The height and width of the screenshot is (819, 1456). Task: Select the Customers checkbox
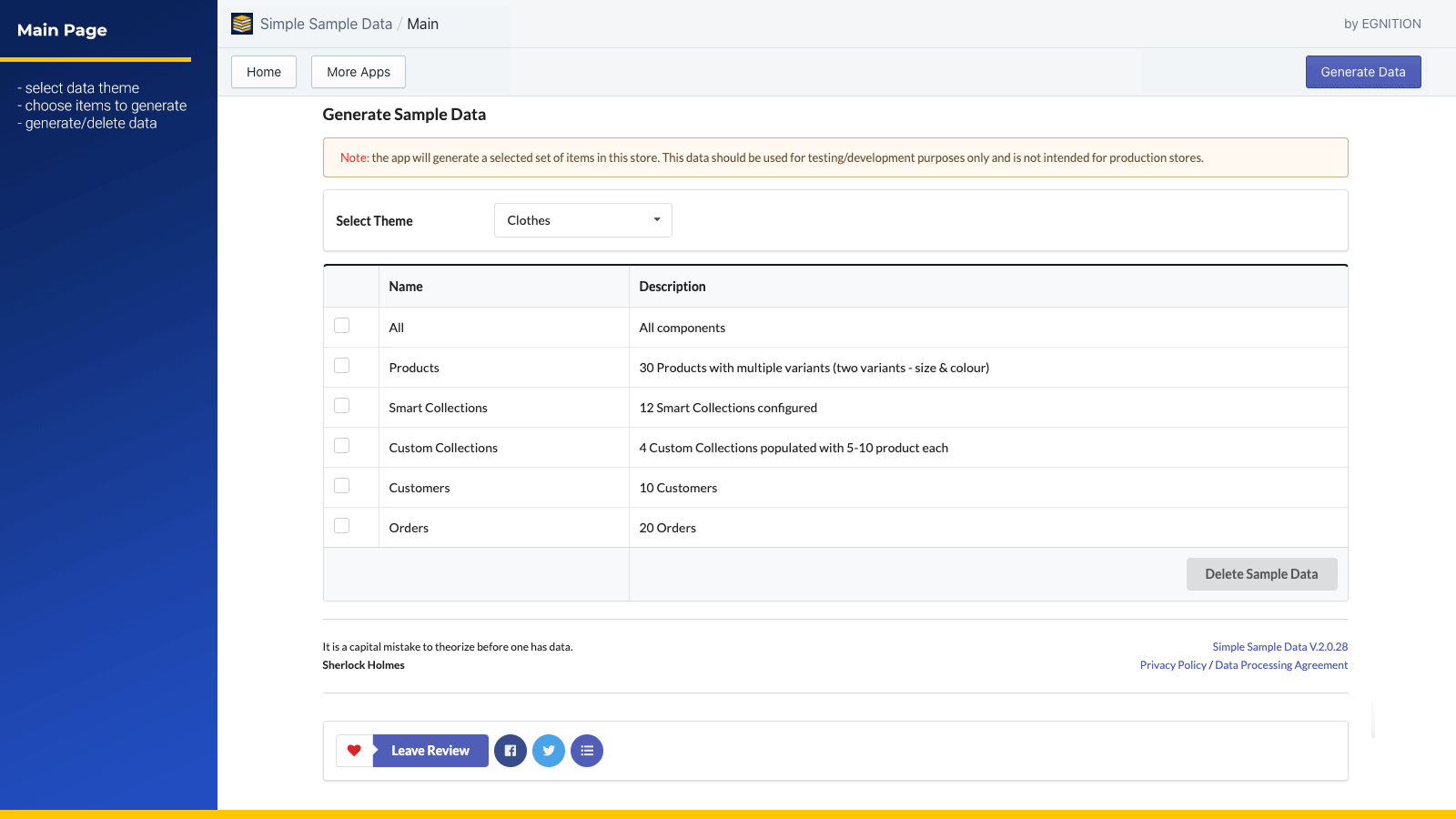[x=341, y=485]
